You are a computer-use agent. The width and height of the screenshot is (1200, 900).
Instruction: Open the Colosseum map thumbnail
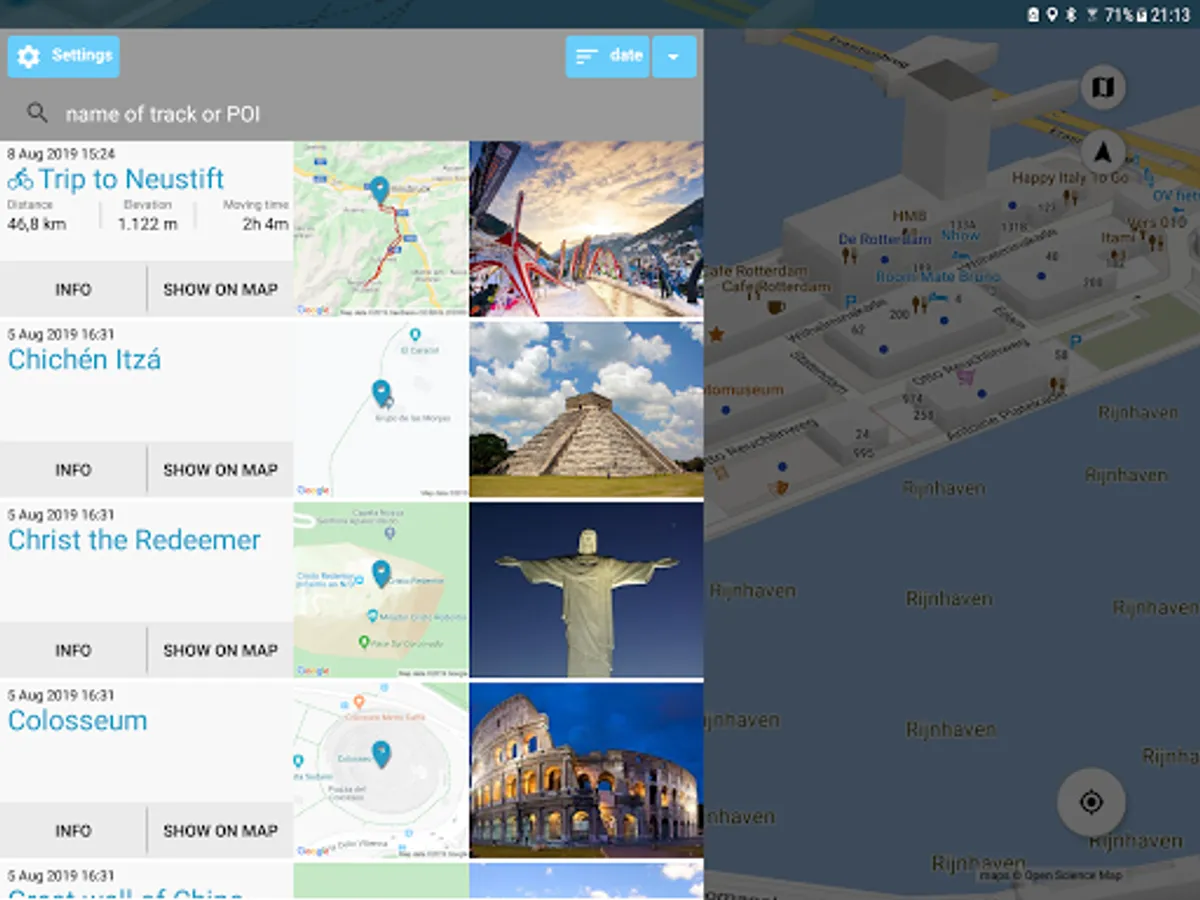tap(381, 770)
